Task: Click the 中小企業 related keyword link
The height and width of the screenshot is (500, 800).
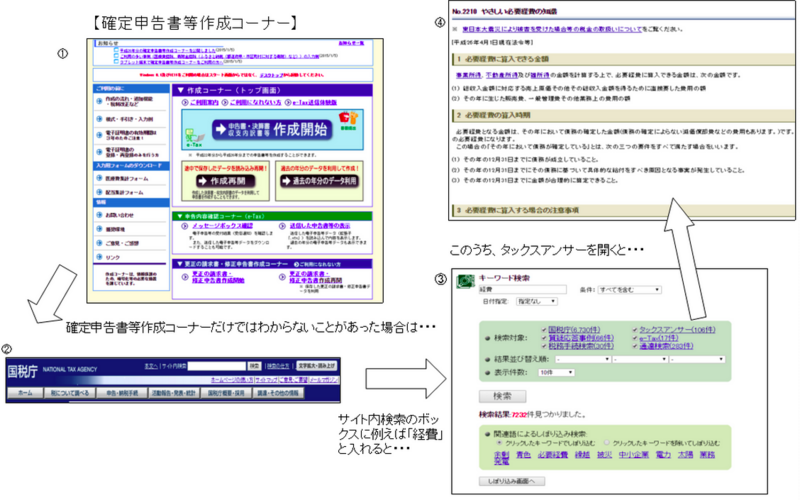Action: click(634, 454)
